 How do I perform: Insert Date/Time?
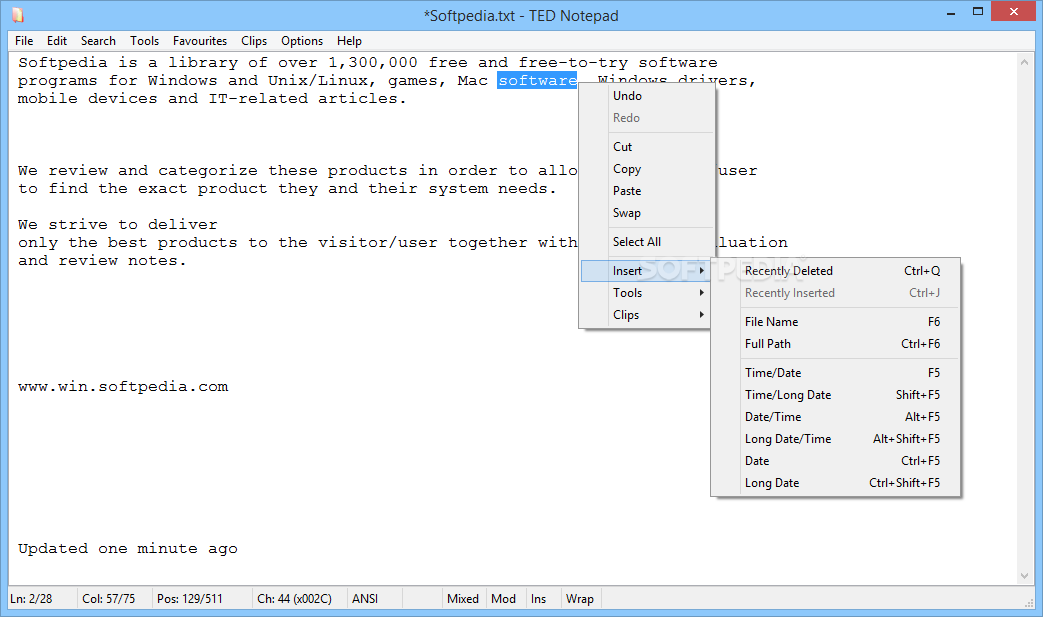(x=835, y=417)
